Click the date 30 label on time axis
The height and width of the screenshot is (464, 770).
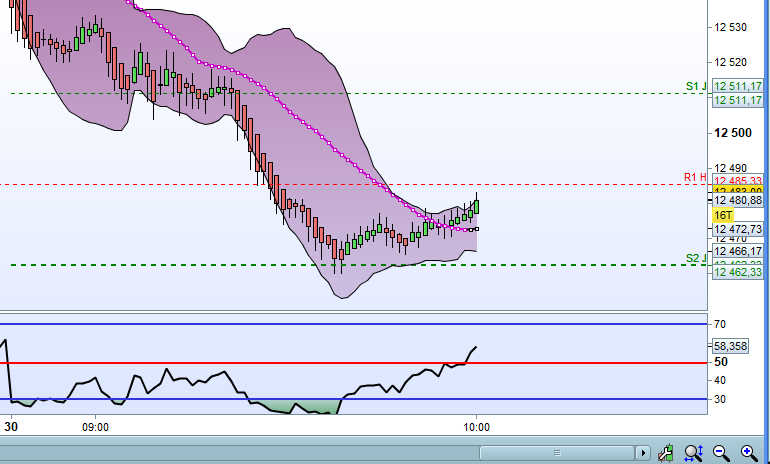11,427
